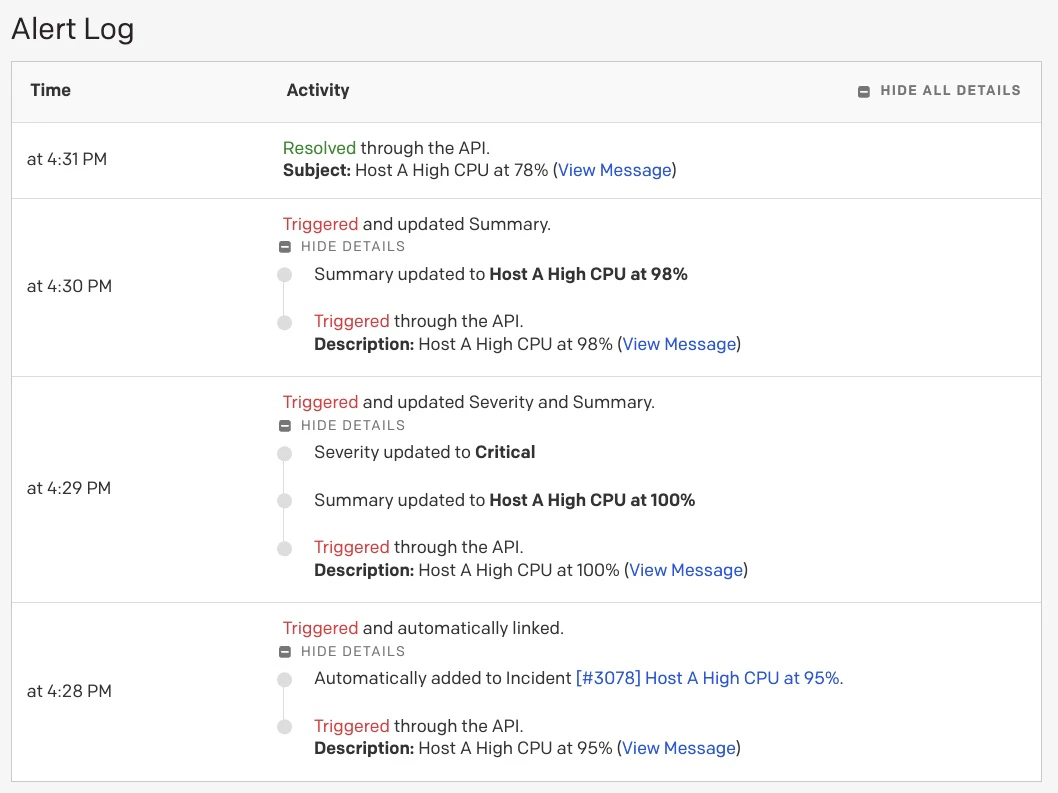
Task: Open View Message for CPU at 98%
Action: pyautogui.click(x=679, y=344)
